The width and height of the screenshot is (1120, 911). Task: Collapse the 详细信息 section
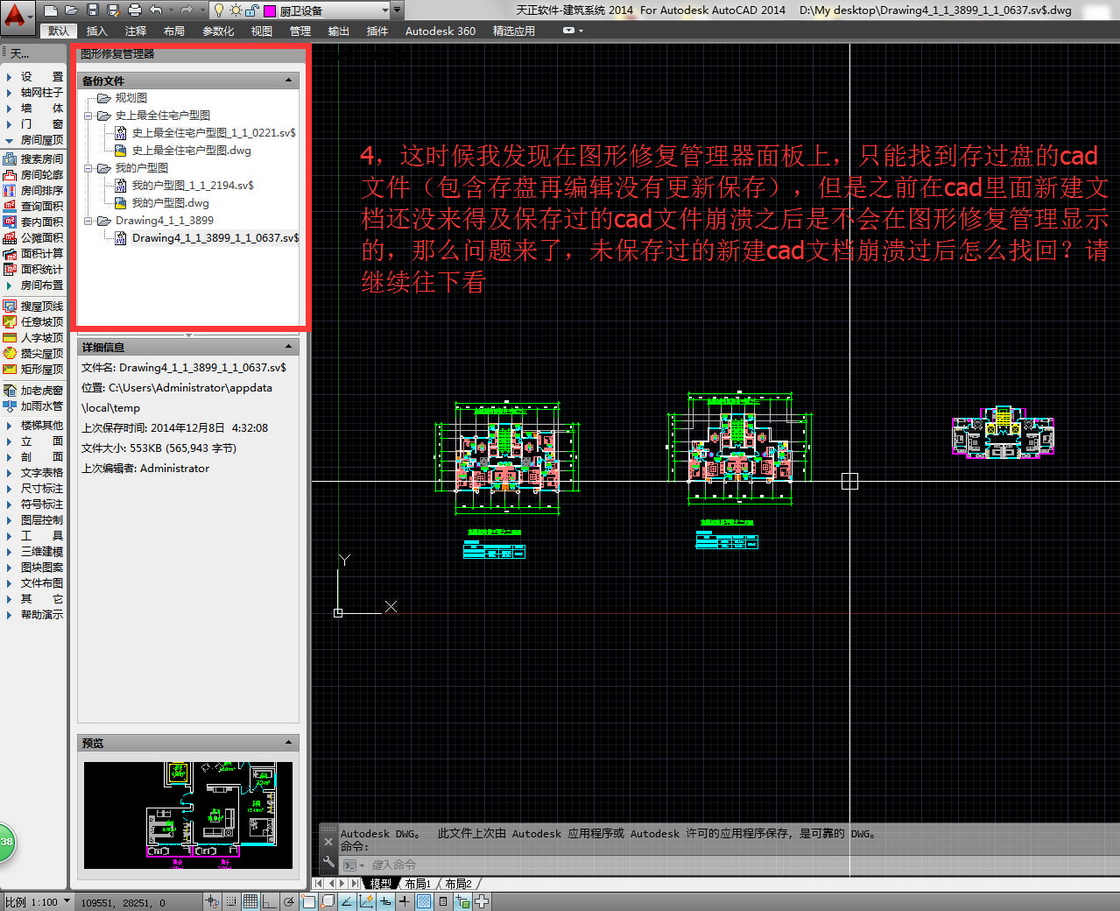[x=289, y=347]
